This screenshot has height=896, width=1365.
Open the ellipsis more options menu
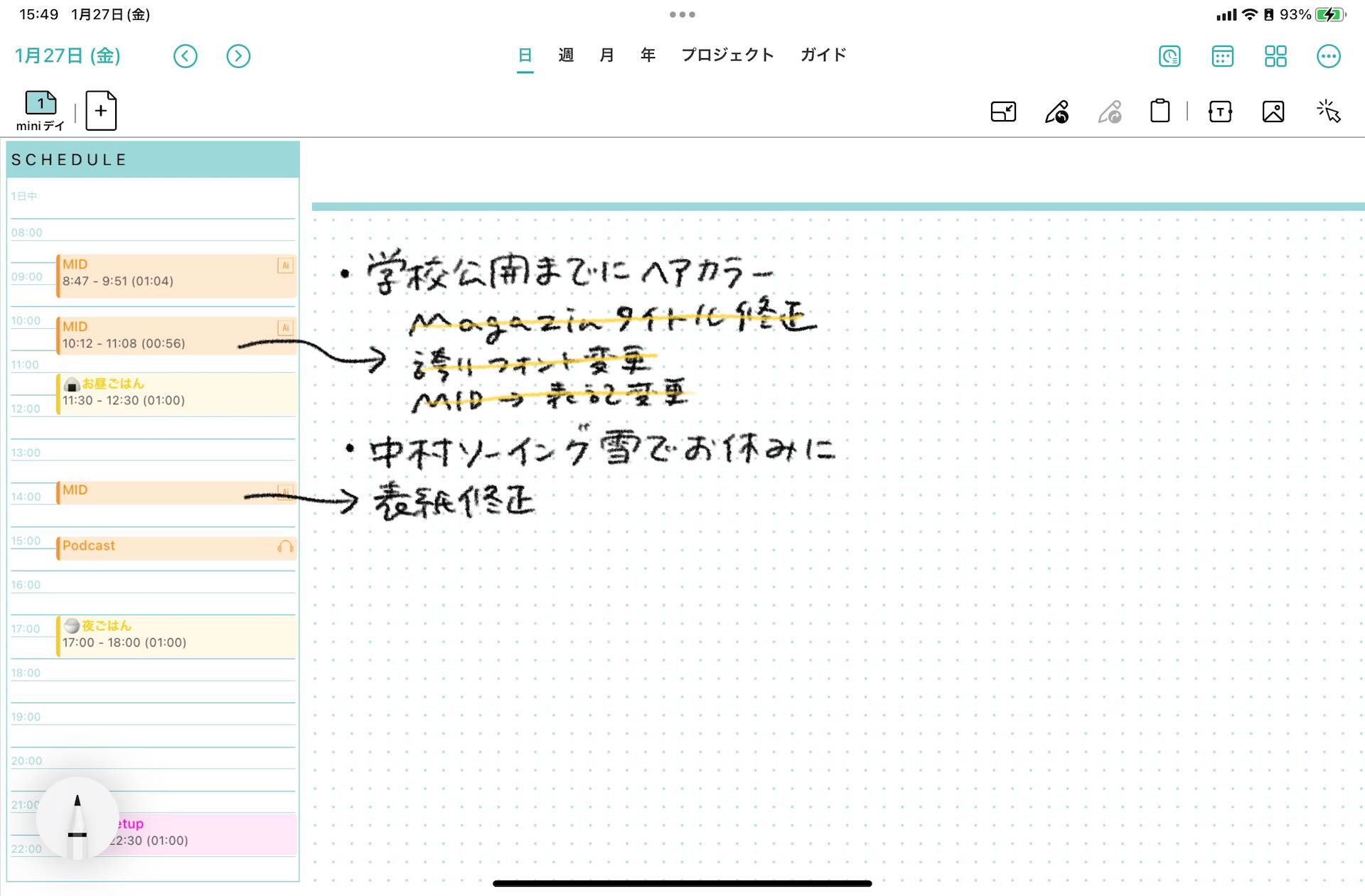pyautogui.click(x=1329, y=56)
